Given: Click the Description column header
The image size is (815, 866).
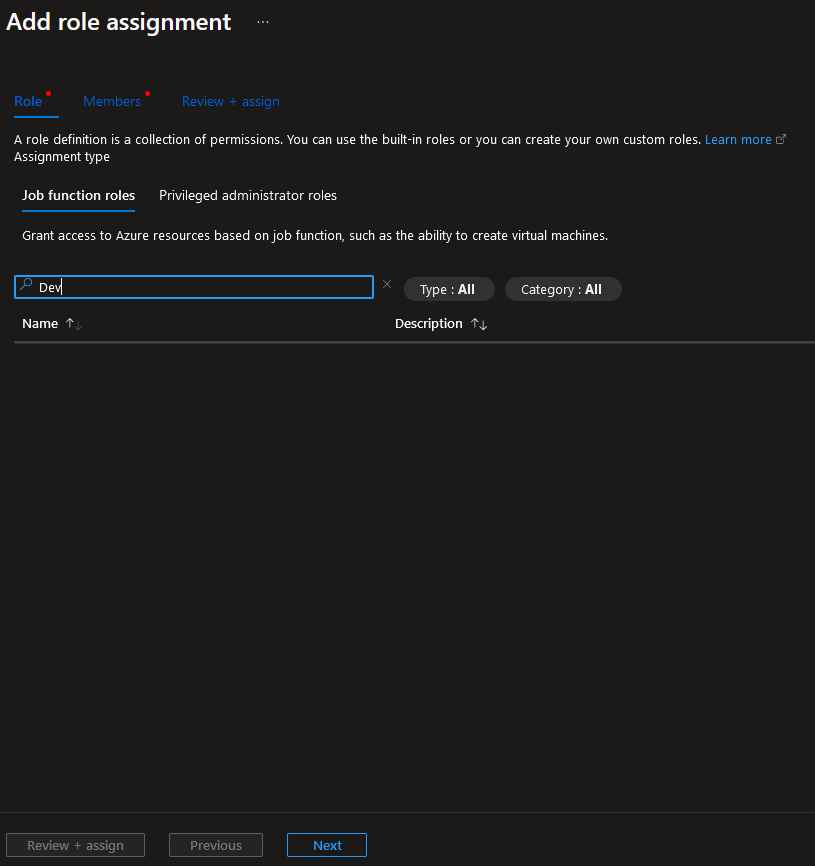Looking at the screenshot, I should coord(428,324).
